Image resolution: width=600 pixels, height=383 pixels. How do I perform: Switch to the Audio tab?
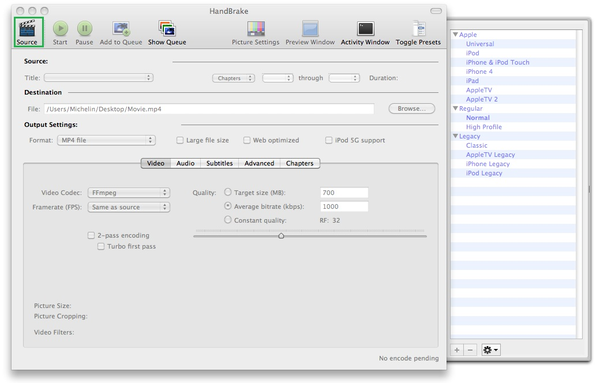click(186, 163)
